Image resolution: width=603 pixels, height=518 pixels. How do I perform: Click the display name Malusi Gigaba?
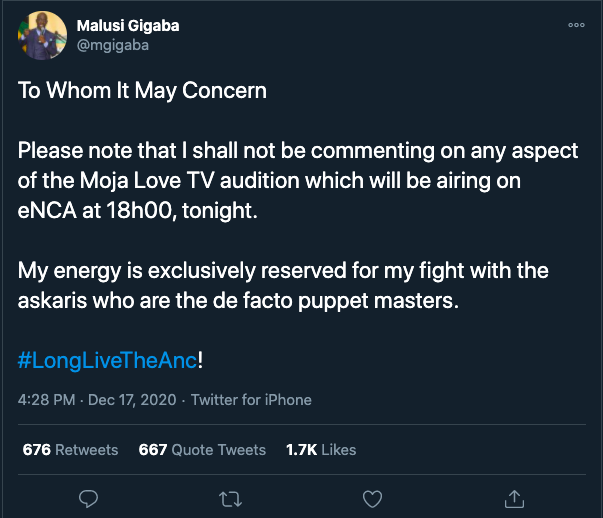click(131, 26)
